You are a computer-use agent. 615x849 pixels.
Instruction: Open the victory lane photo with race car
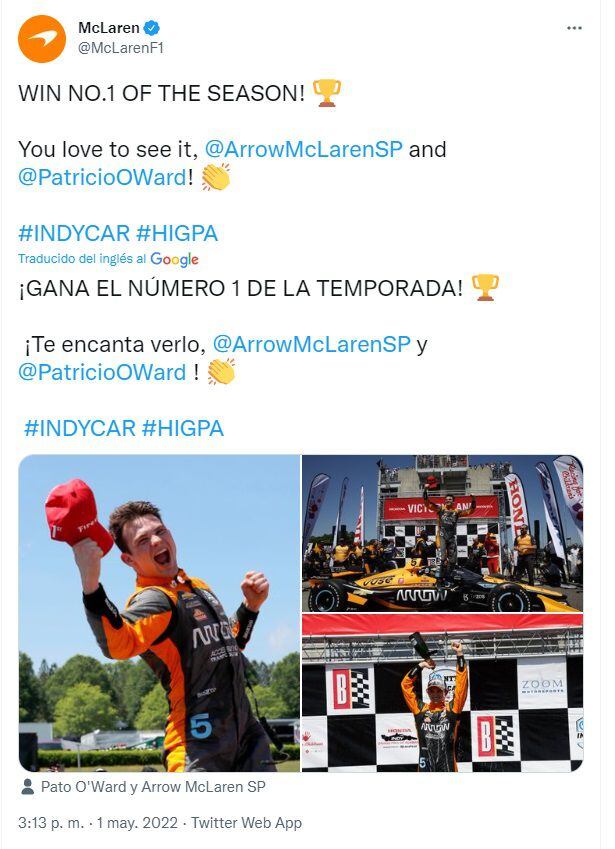[442, 533]
